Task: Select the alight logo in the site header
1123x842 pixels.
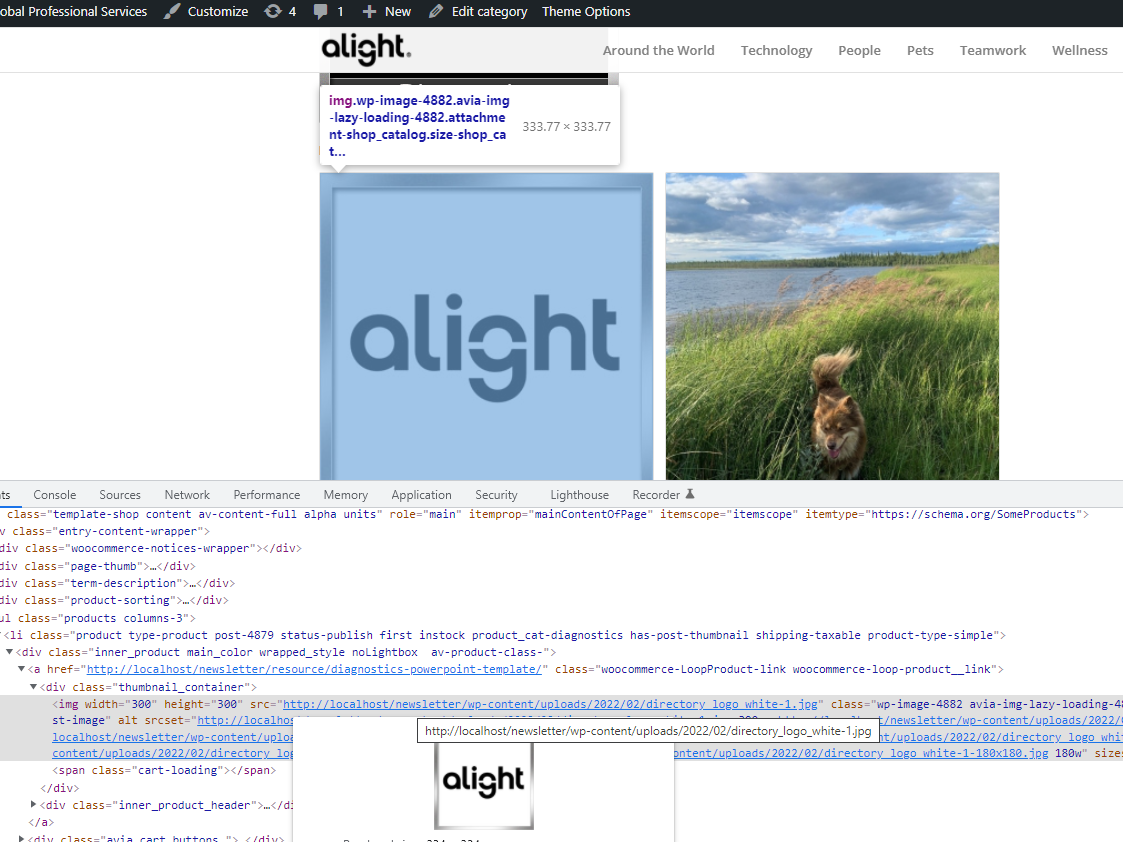Action: pos(366,50)
